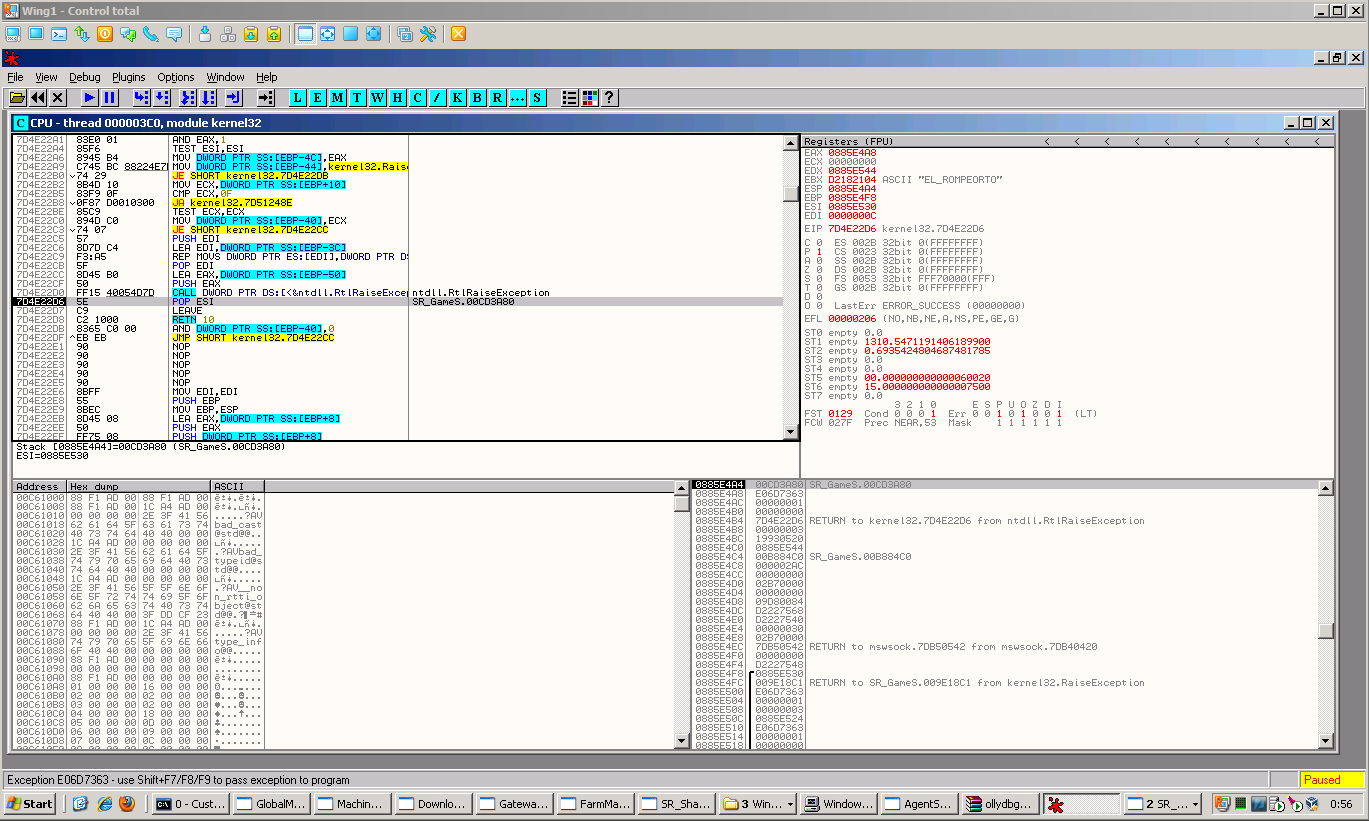Open debugging options with the list icon
The height and width of the screenshot is (821, 1369).
pyautogui.click(x=570, y=97)
